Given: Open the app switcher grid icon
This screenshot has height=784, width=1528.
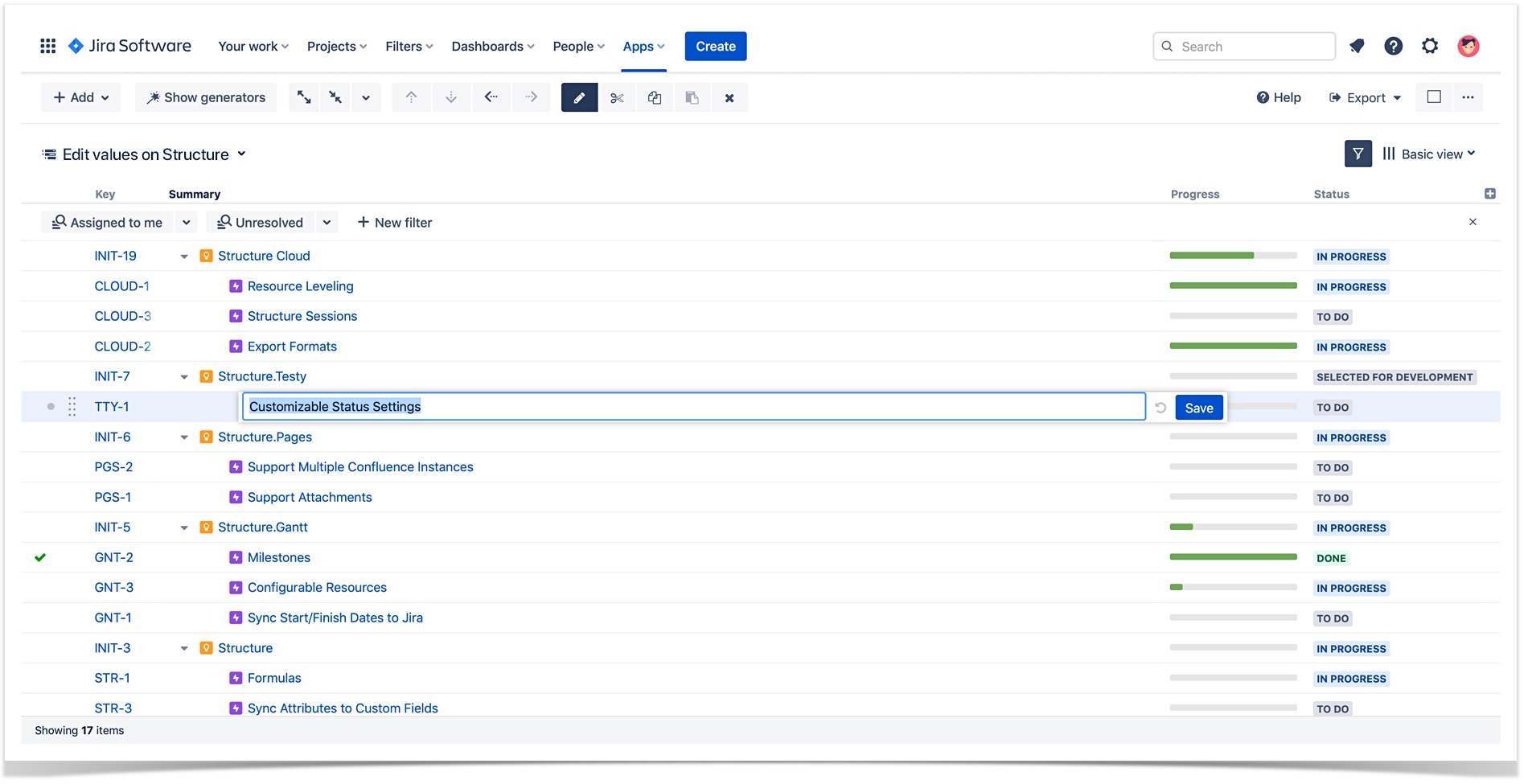Looking at the screenshot, I should (47, 47).
